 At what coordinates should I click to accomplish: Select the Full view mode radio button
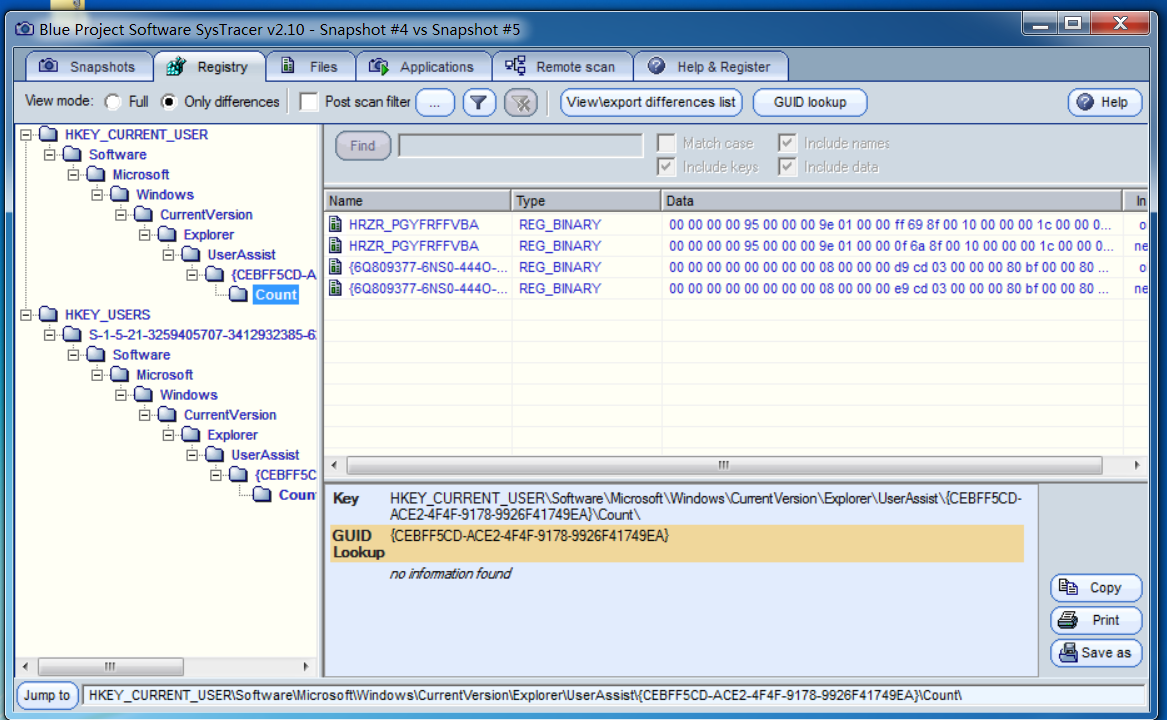click(x=113, y=102)
